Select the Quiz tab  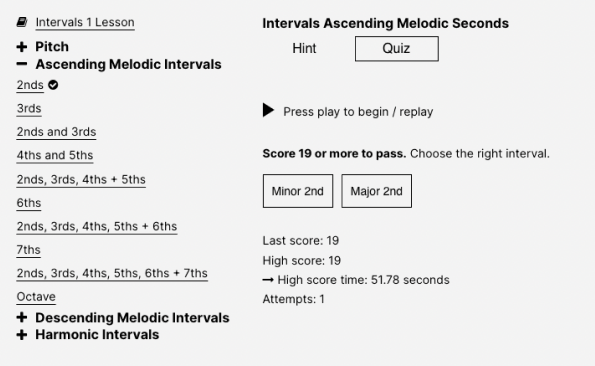(x=397, y=49)
